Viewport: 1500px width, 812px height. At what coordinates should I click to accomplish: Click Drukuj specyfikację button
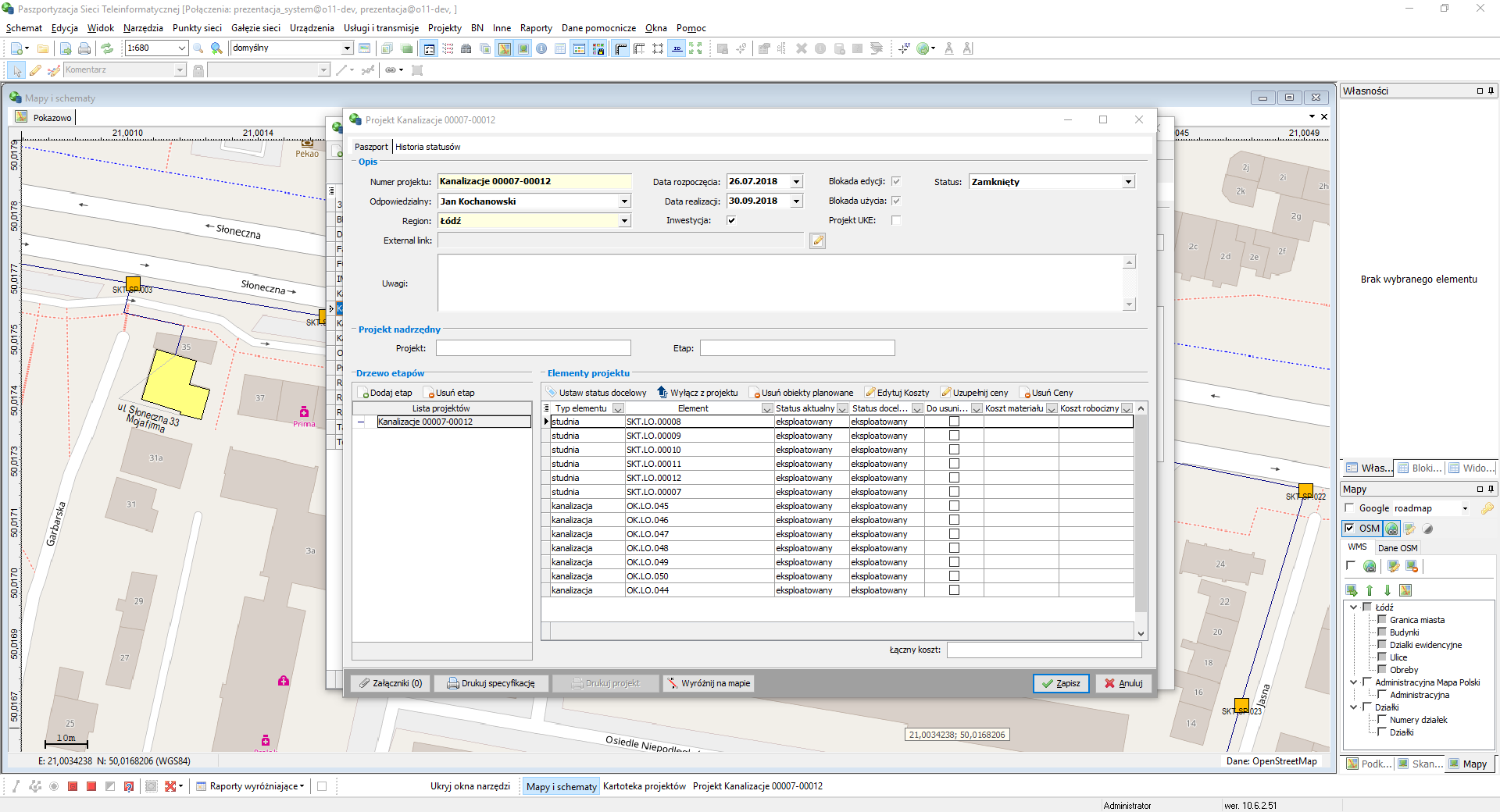[x=491, y=683]
